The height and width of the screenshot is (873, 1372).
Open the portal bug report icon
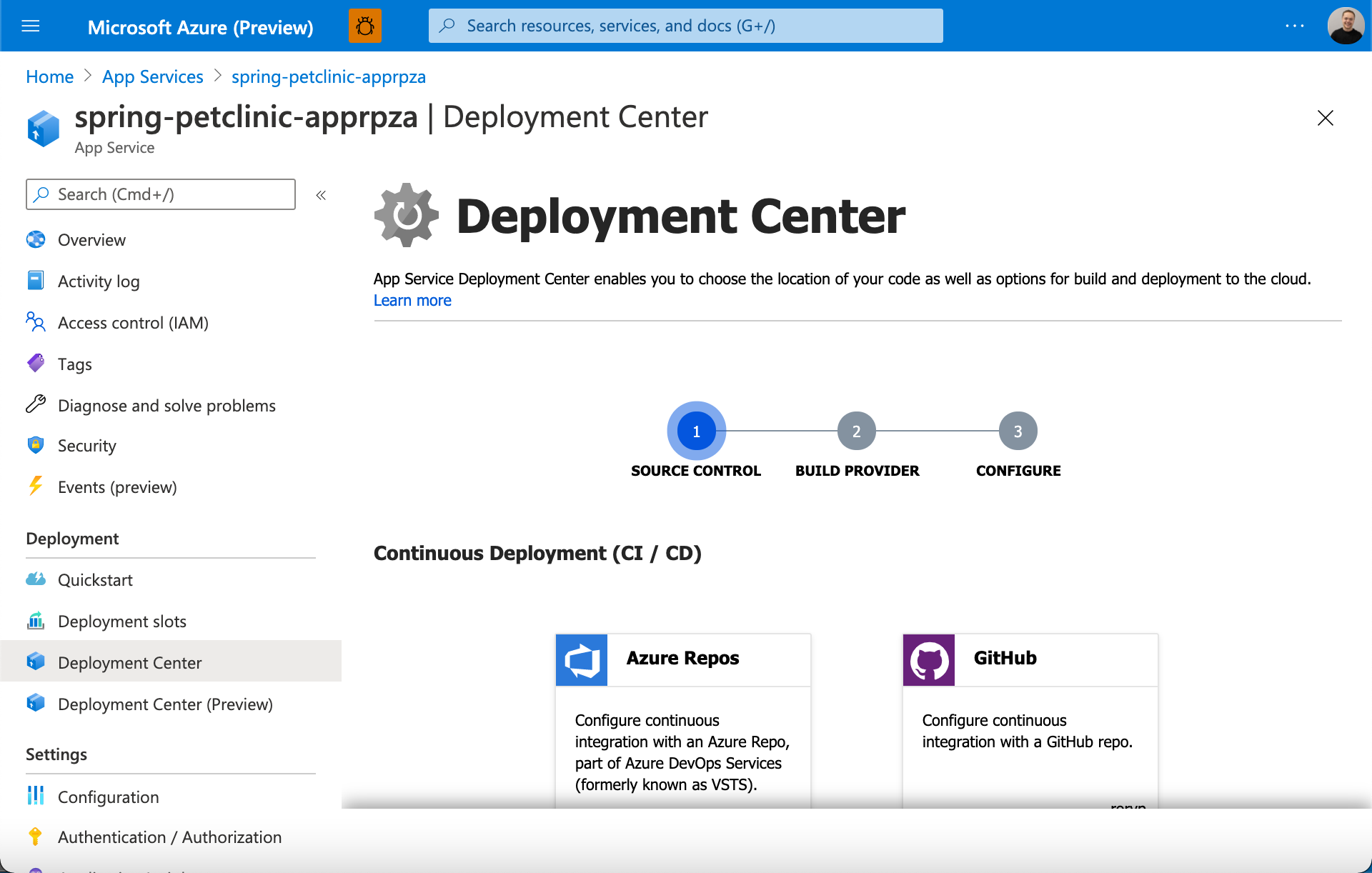pos(365,25)
